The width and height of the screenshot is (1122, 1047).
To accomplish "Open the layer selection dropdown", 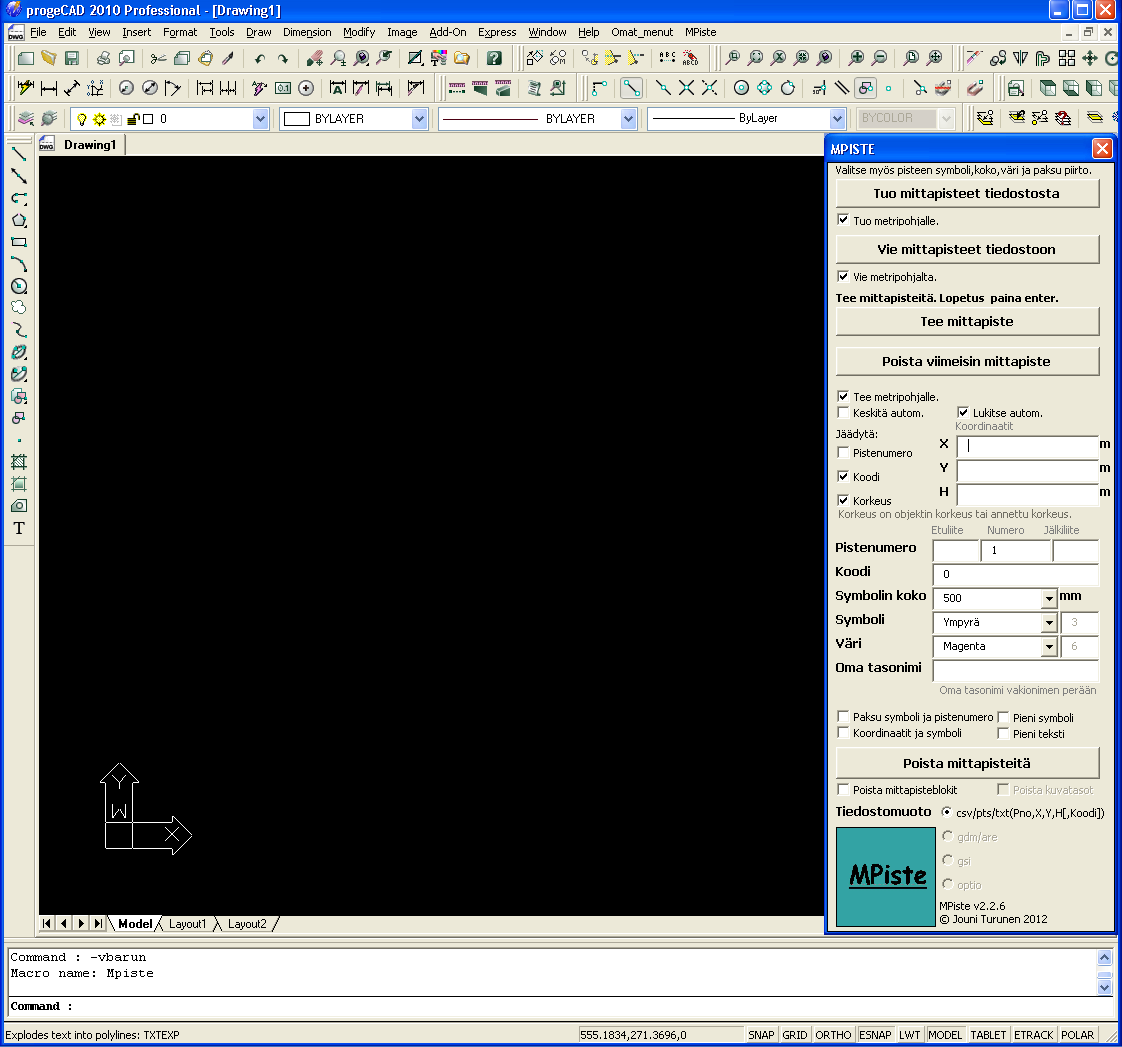I will [260, 119].
